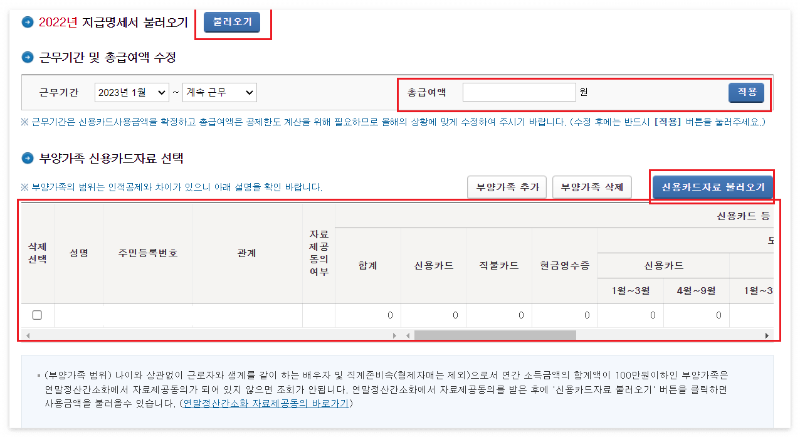This screenshot has height=437, width=800.
Task: Click the 자료제공동의여부 column header
Action: click(319, 253)
